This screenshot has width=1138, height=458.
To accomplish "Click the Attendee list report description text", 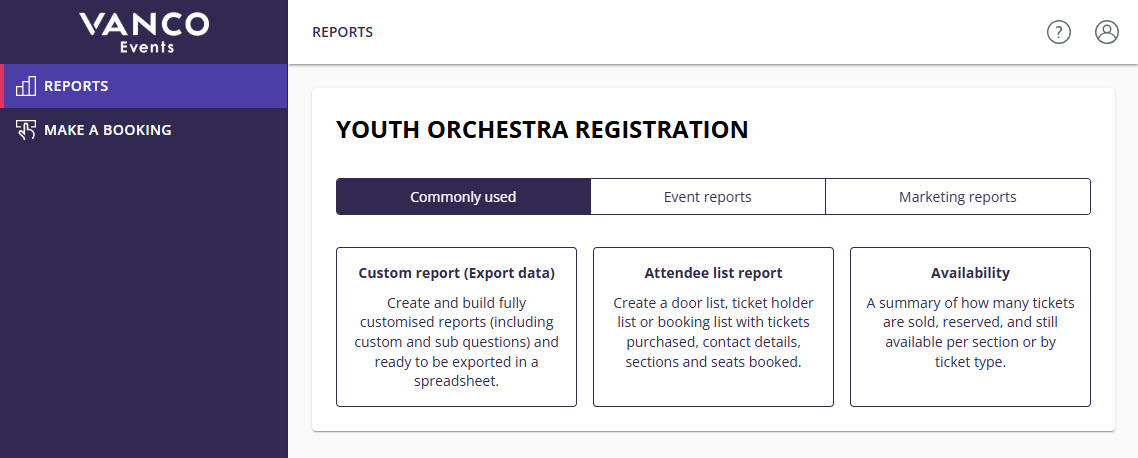I will tap(713, 332).
